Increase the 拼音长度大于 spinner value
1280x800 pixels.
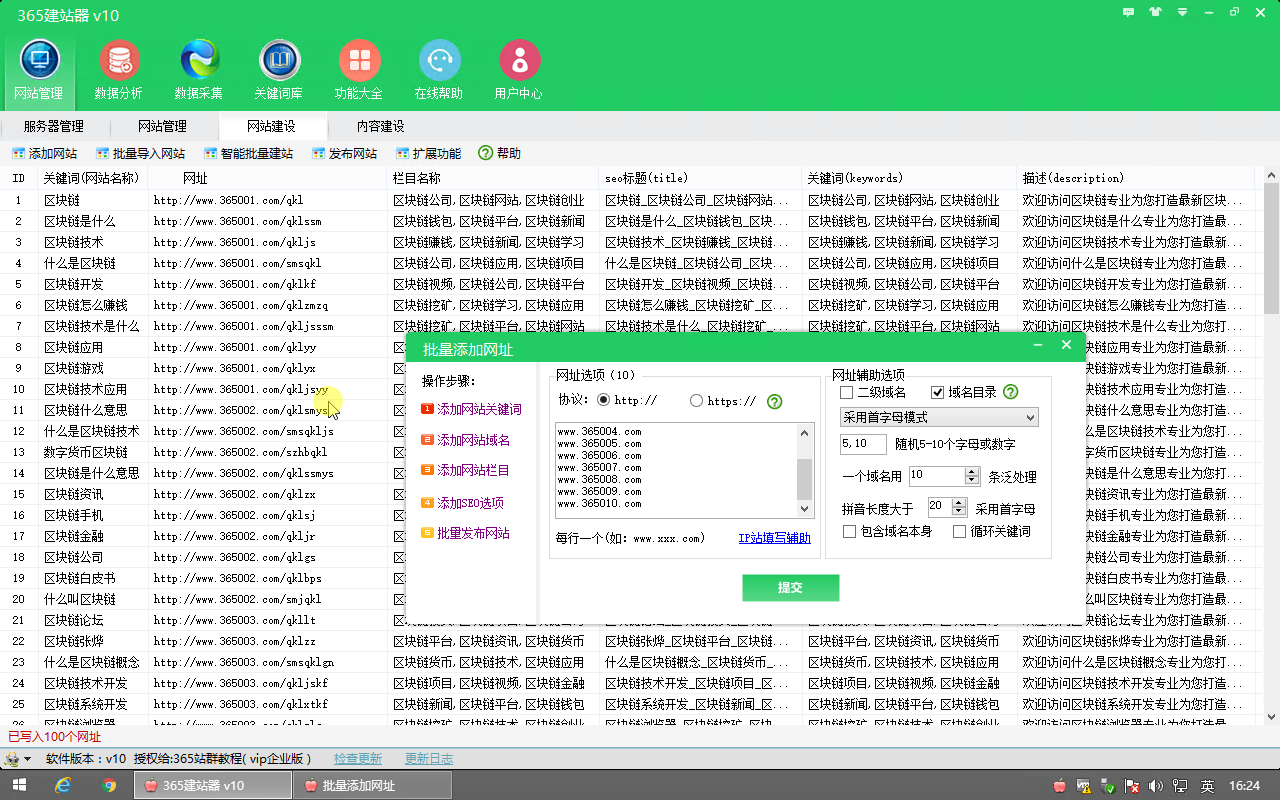point(960,502)
